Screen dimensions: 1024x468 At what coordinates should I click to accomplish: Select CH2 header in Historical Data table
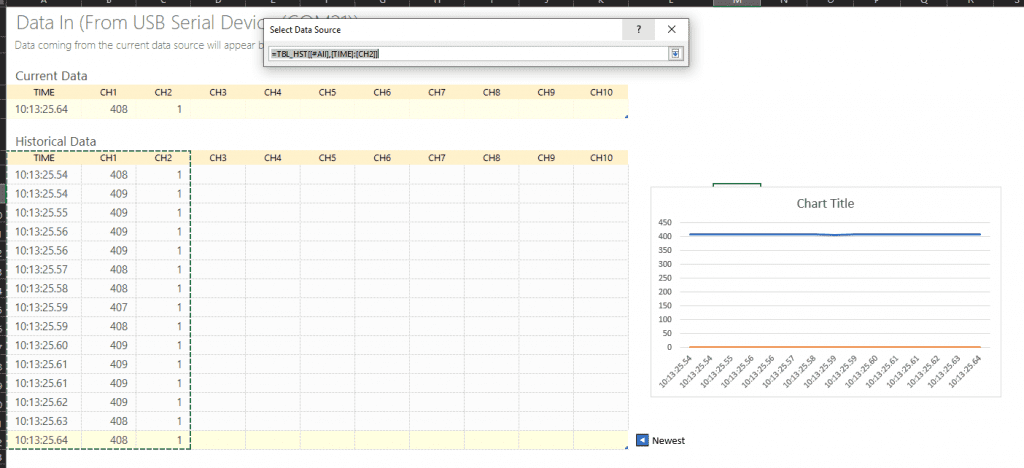click(x=163, y=157)
